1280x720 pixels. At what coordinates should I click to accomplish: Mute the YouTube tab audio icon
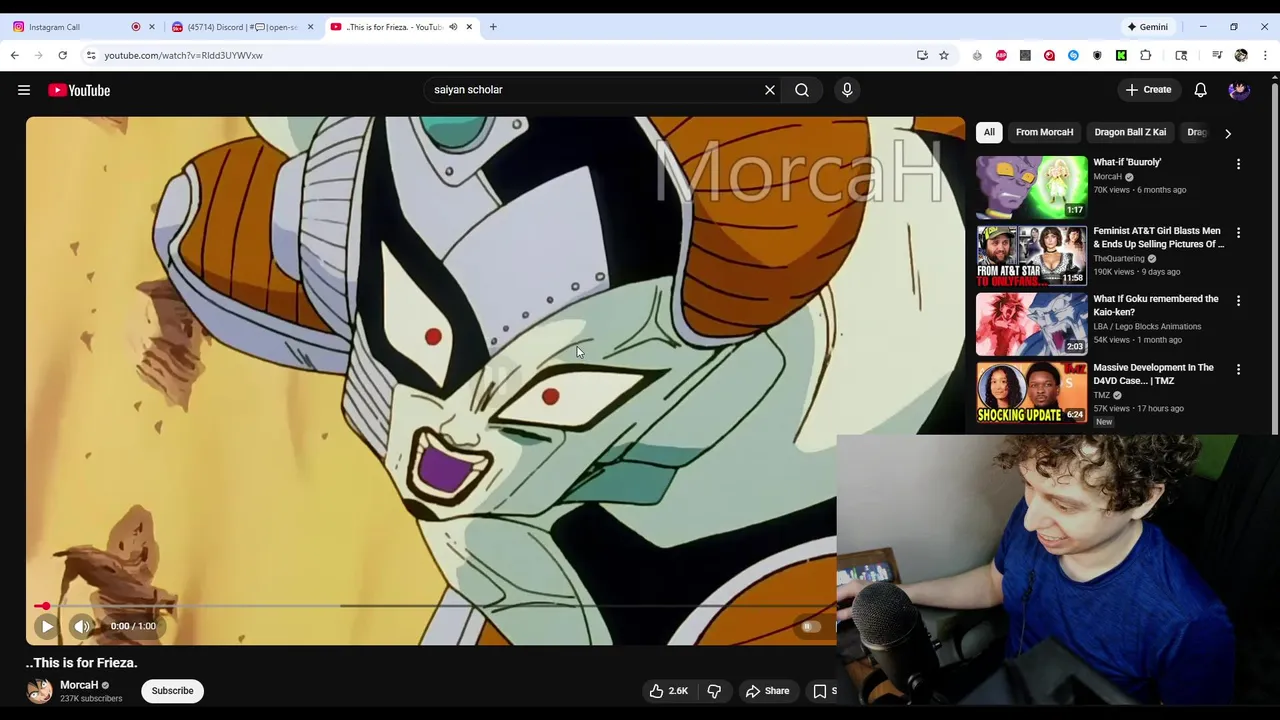pos(453,27)
